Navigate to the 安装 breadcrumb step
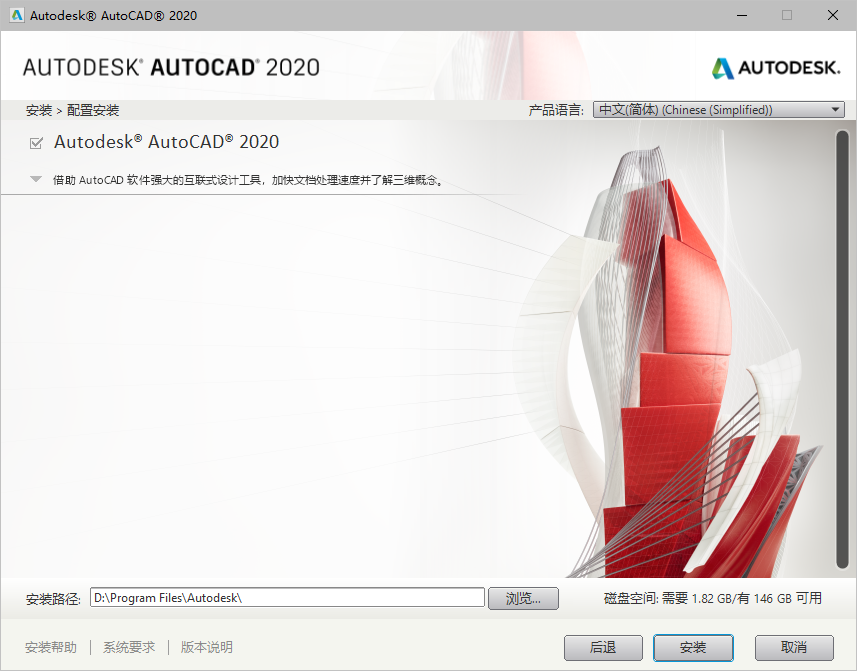The image size is (857, 671). [x=38, y=109]
